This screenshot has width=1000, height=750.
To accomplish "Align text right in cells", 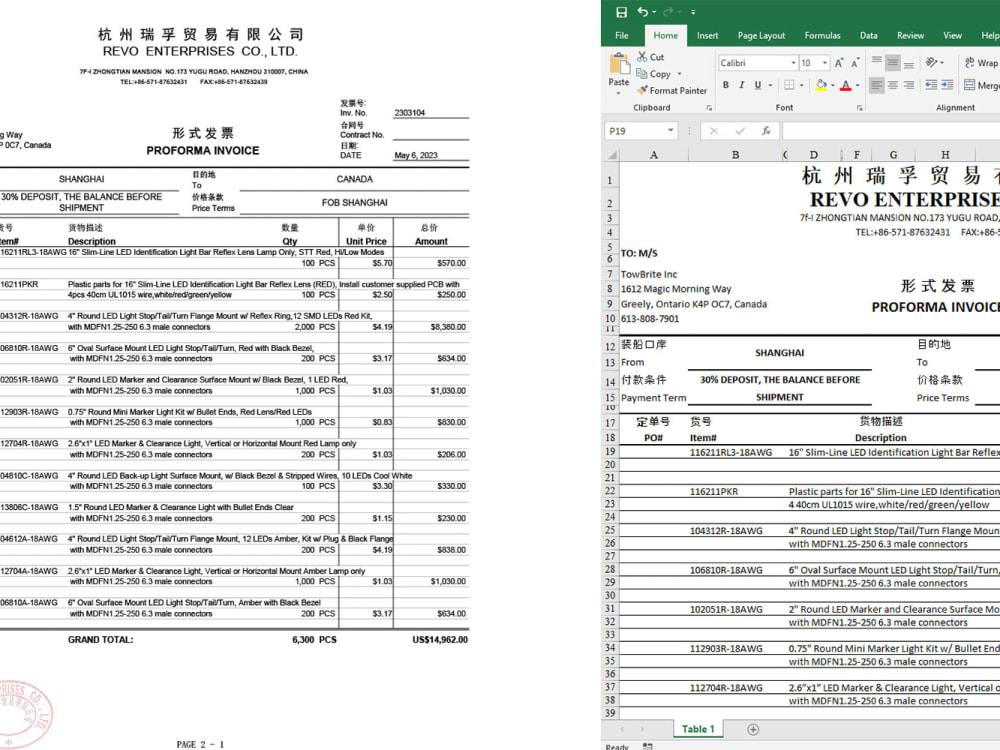I will pos(909,85).
